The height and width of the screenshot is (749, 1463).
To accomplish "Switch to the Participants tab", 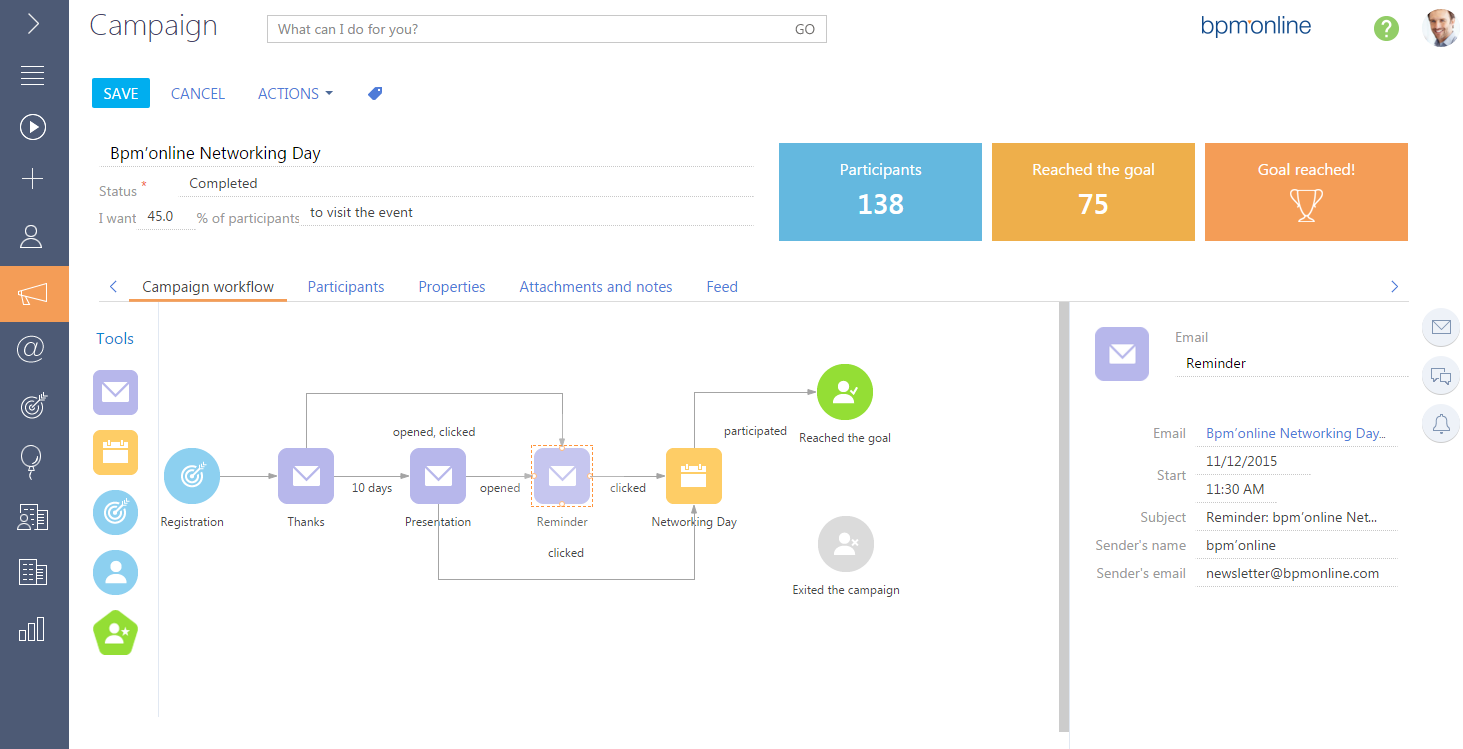I will (346, 287).
